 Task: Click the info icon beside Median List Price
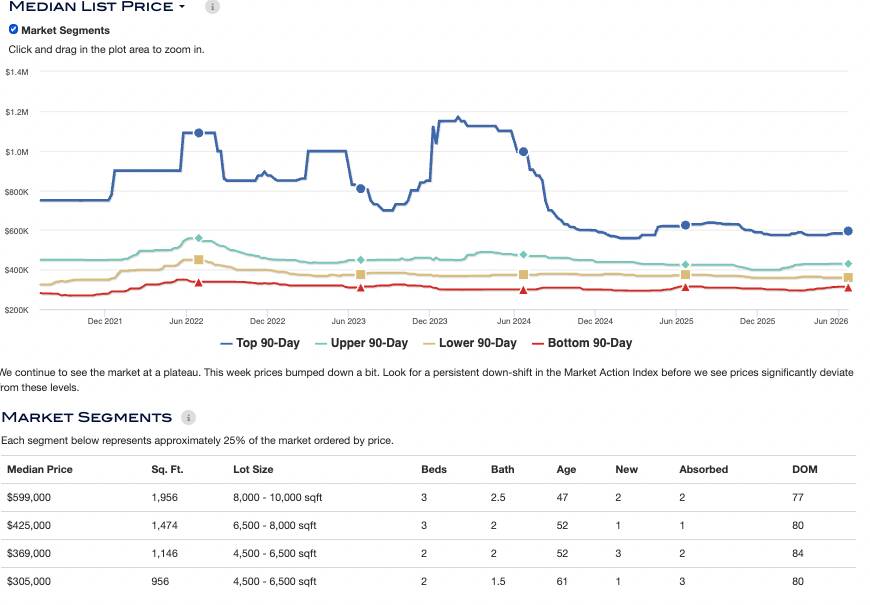(x=212, y=7)
